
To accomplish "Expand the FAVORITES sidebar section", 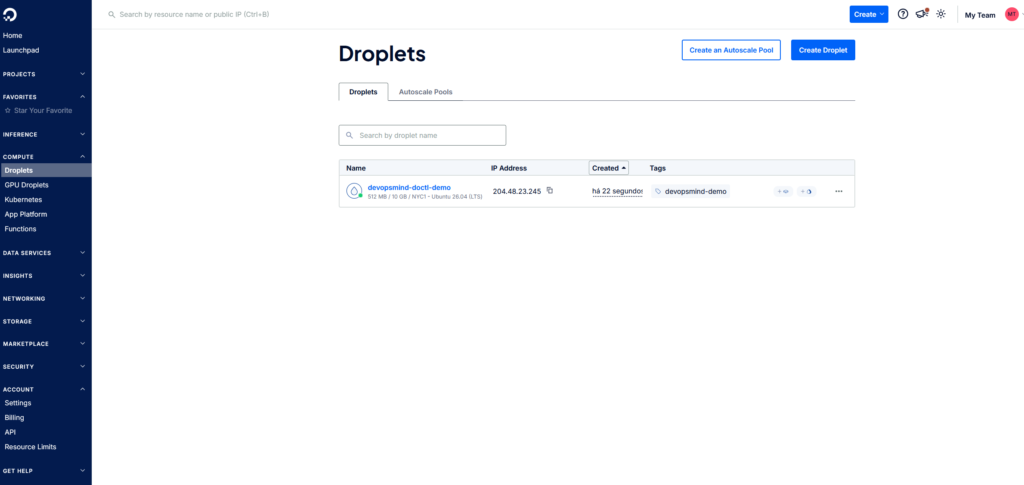I will point(46,97).
